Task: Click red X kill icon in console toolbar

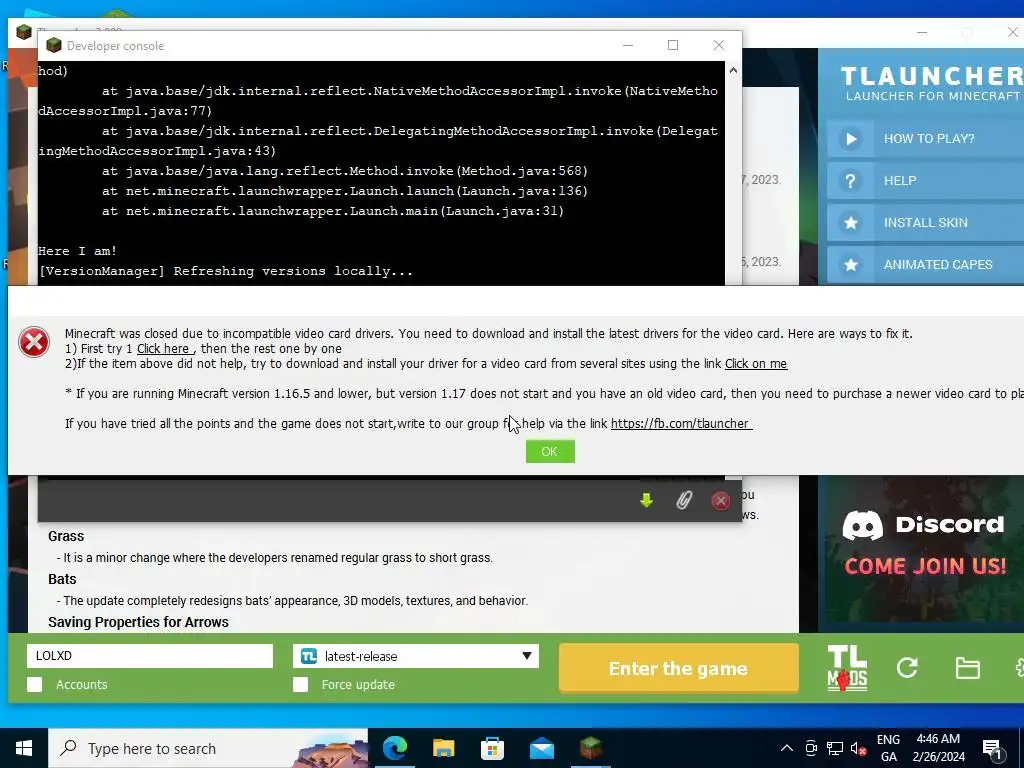Action: [x=720, y=501]
